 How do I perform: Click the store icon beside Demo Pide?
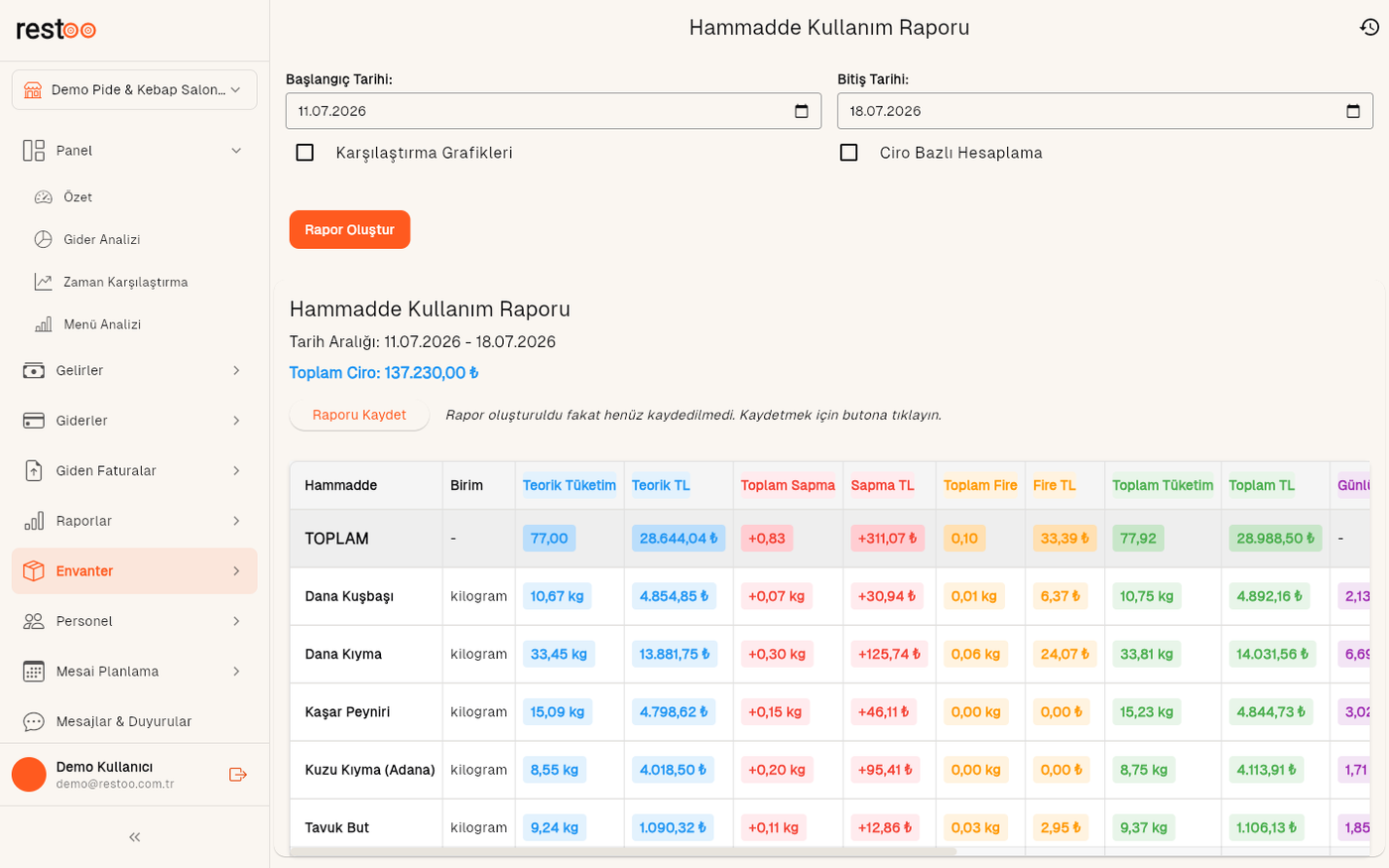33,89
